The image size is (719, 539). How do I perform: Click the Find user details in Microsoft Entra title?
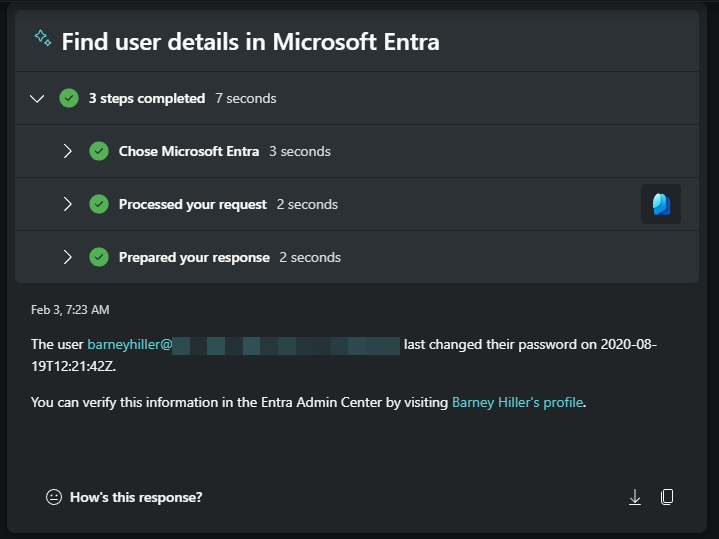tap(250, 42)
